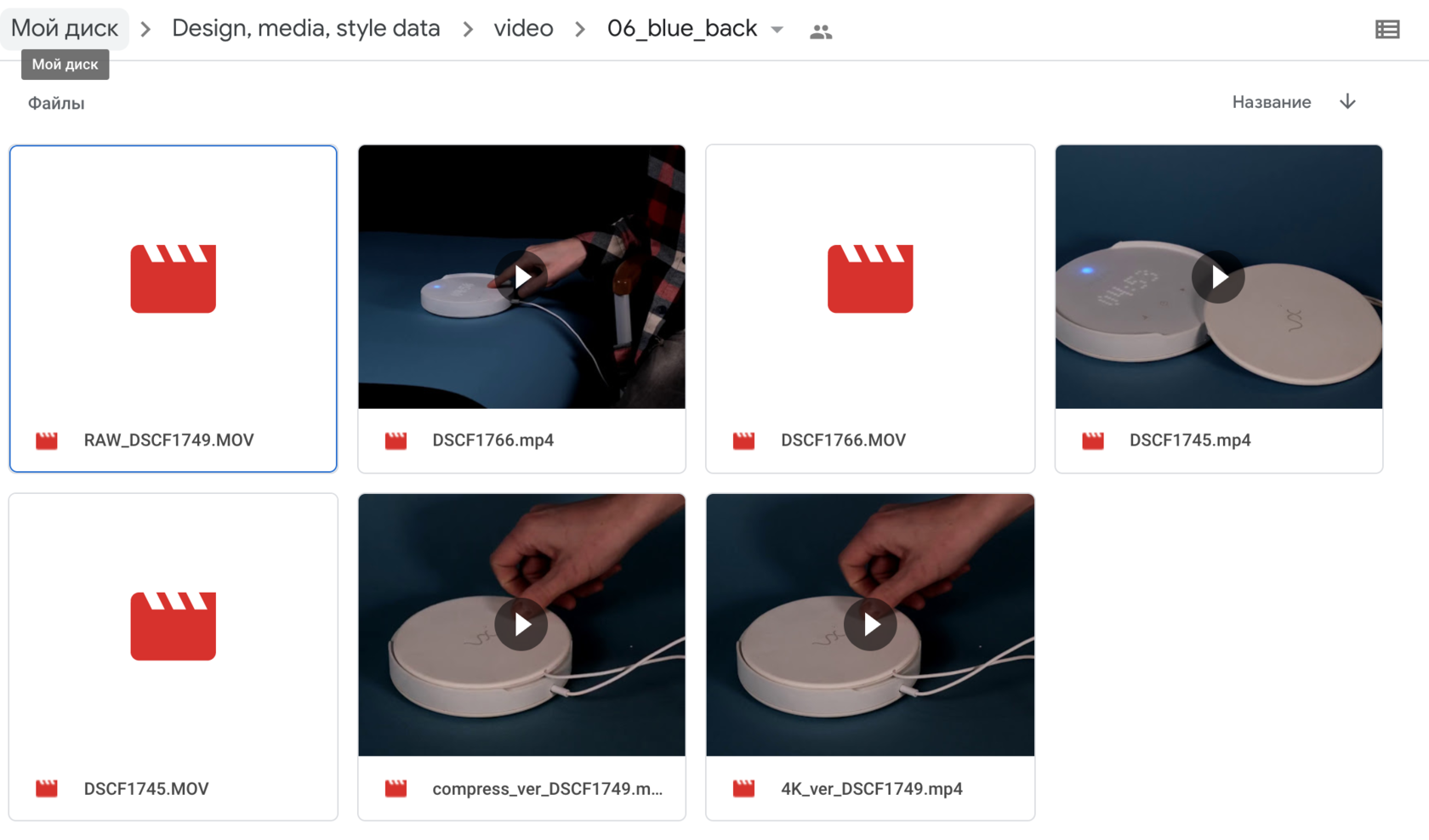Play the 4K_ver_DSCF1749.mp4 video preview

point(870,624)
